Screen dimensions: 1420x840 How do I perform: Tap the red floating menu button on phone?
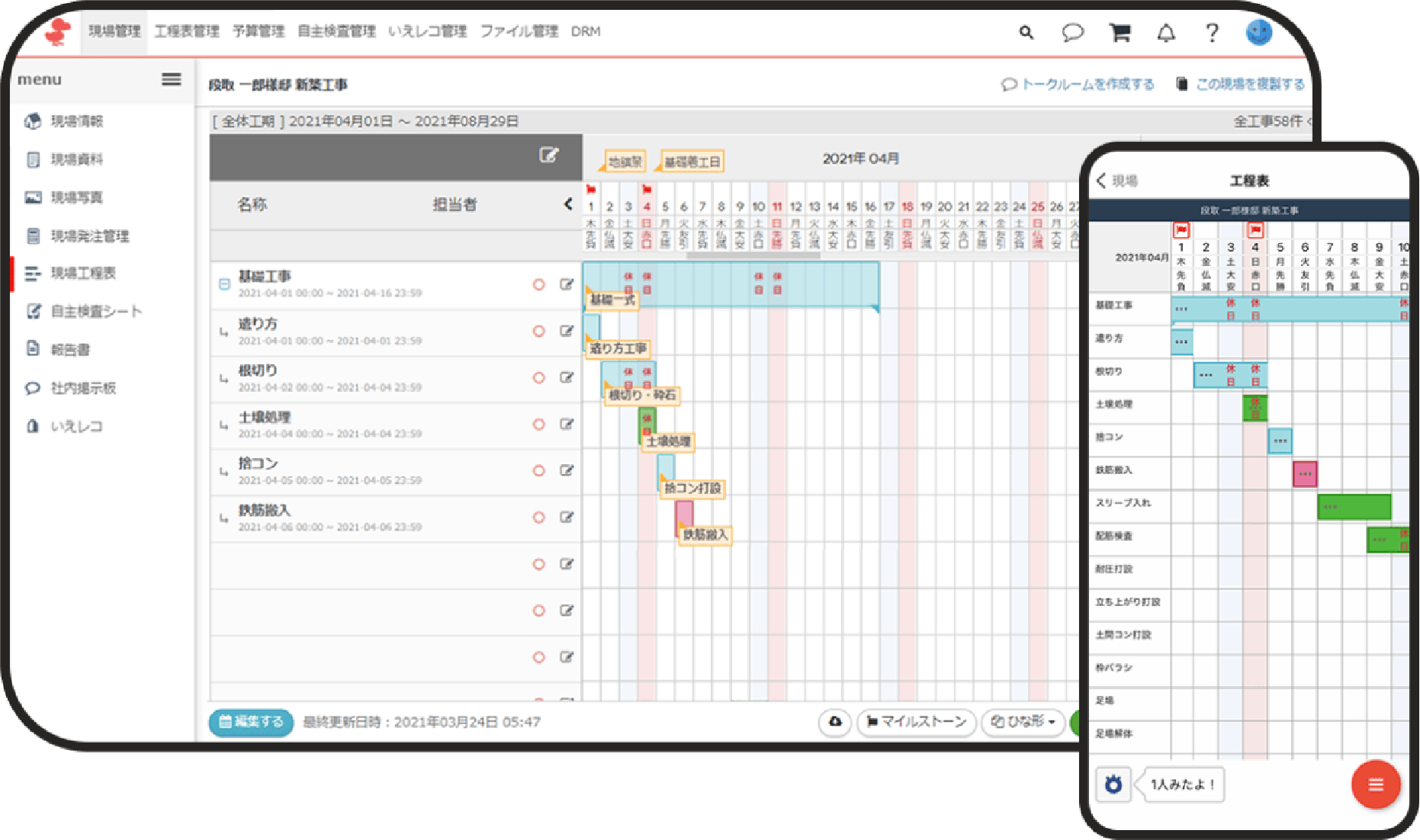[1375, 784]
